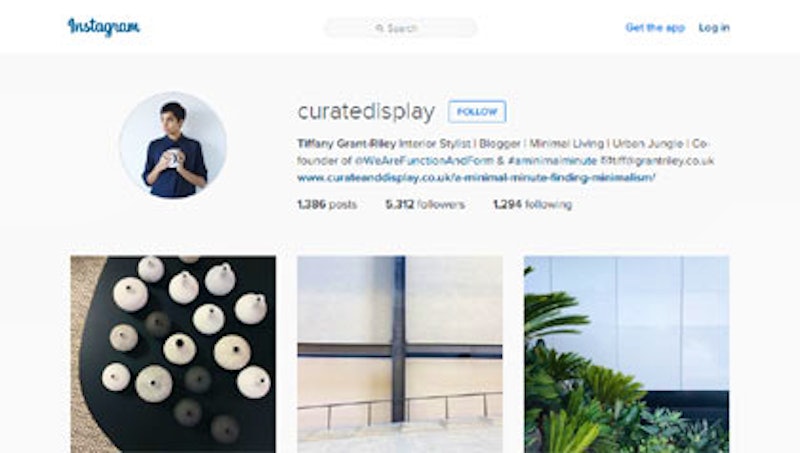View the 1,386 posts count
Image resolution: width=800 pixels, height=453 pixels.
click(x=327, y=205)
